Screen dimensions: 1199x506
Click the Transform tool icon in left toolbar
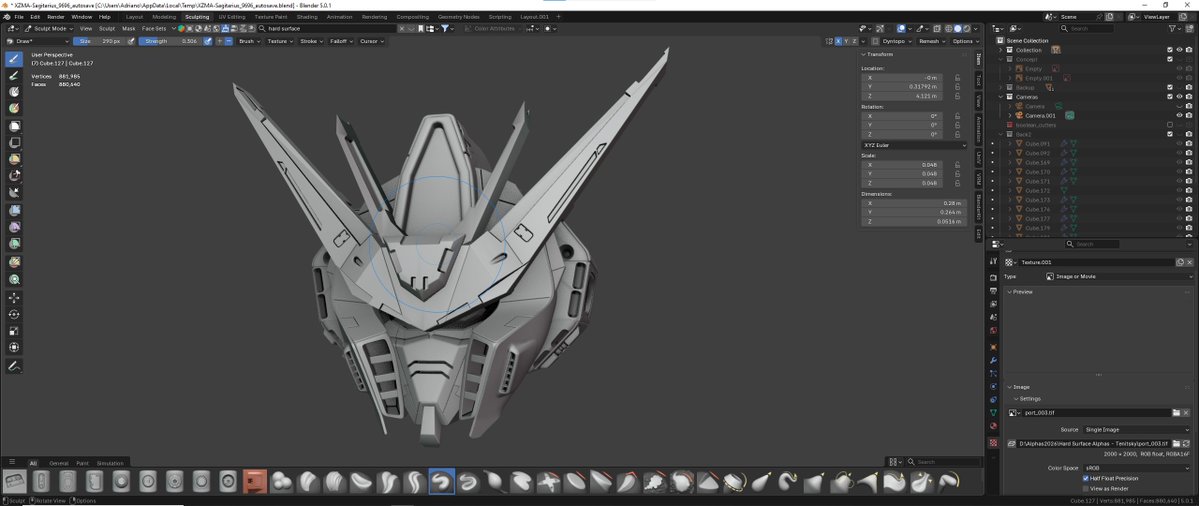[x=14, y=347]
